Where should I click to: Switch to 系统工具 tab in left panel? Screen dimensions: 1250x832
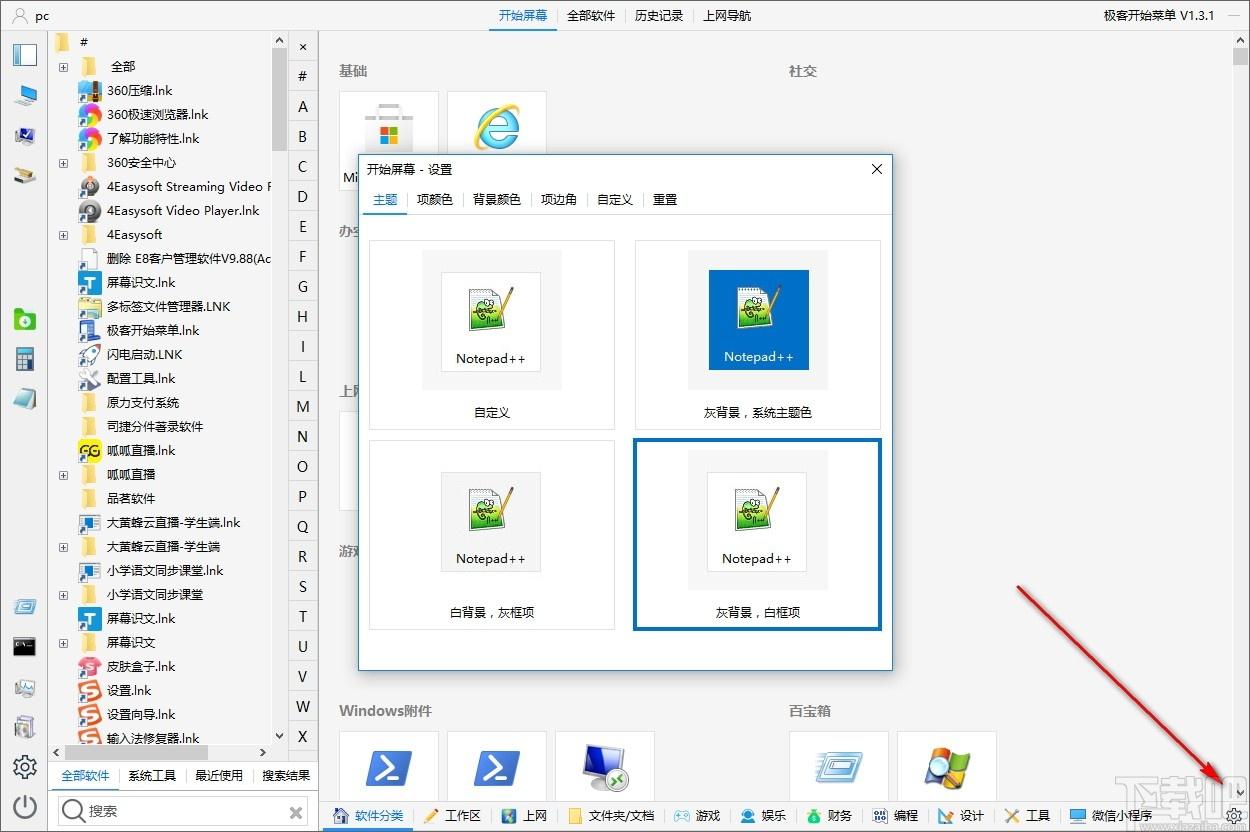tap(152, 775)
